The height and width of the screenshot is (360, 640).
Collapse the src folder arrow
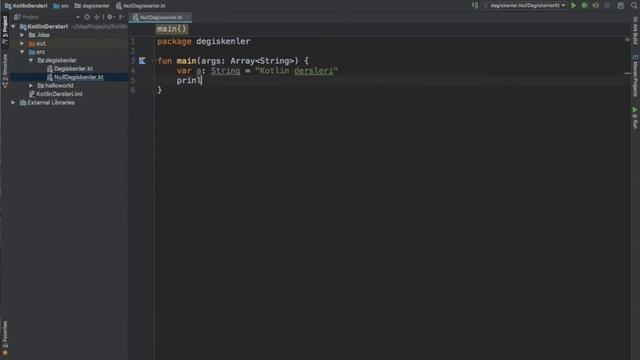tap(22, 52)
